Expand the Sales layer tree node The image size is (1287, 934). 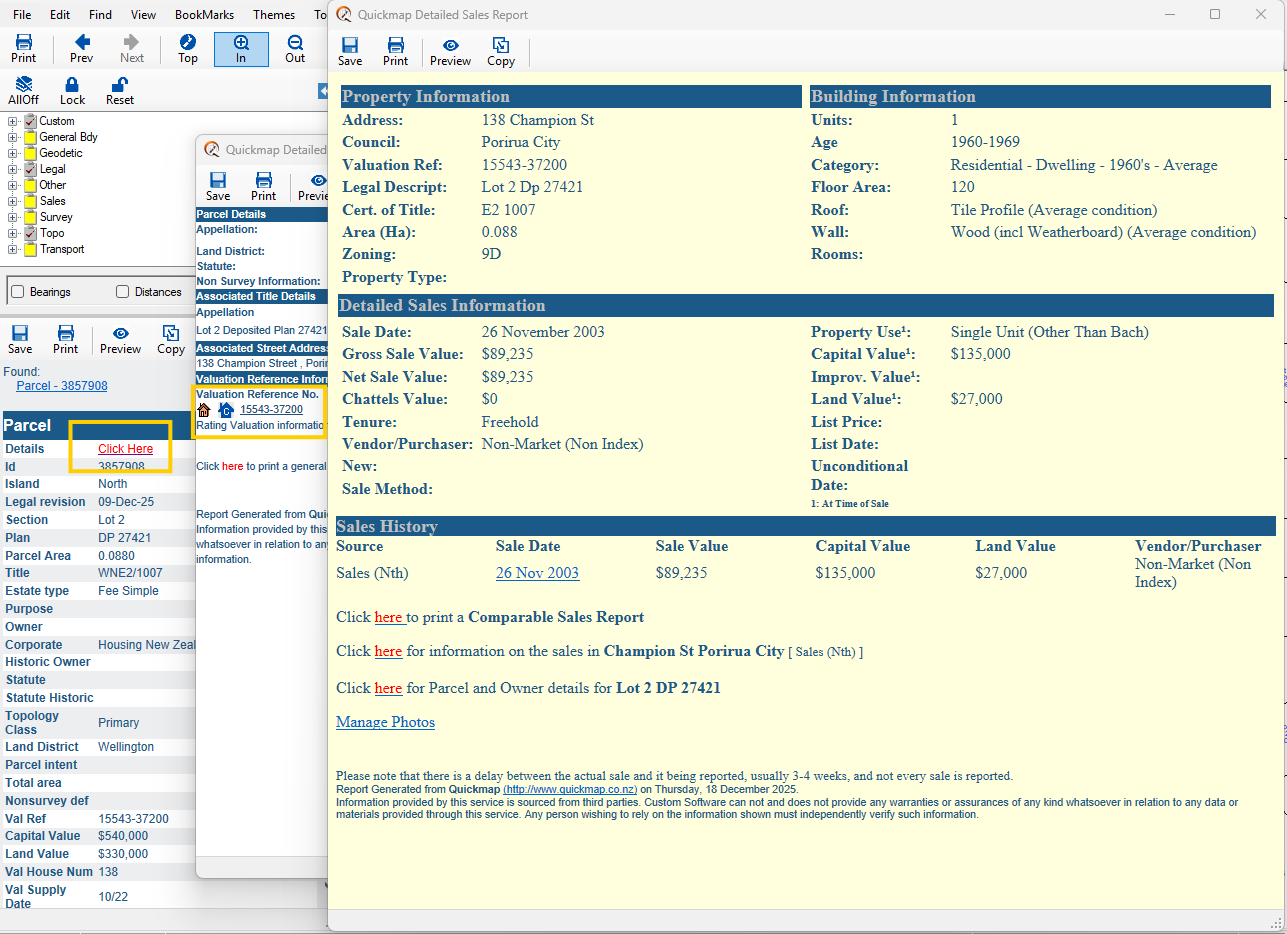13,201
